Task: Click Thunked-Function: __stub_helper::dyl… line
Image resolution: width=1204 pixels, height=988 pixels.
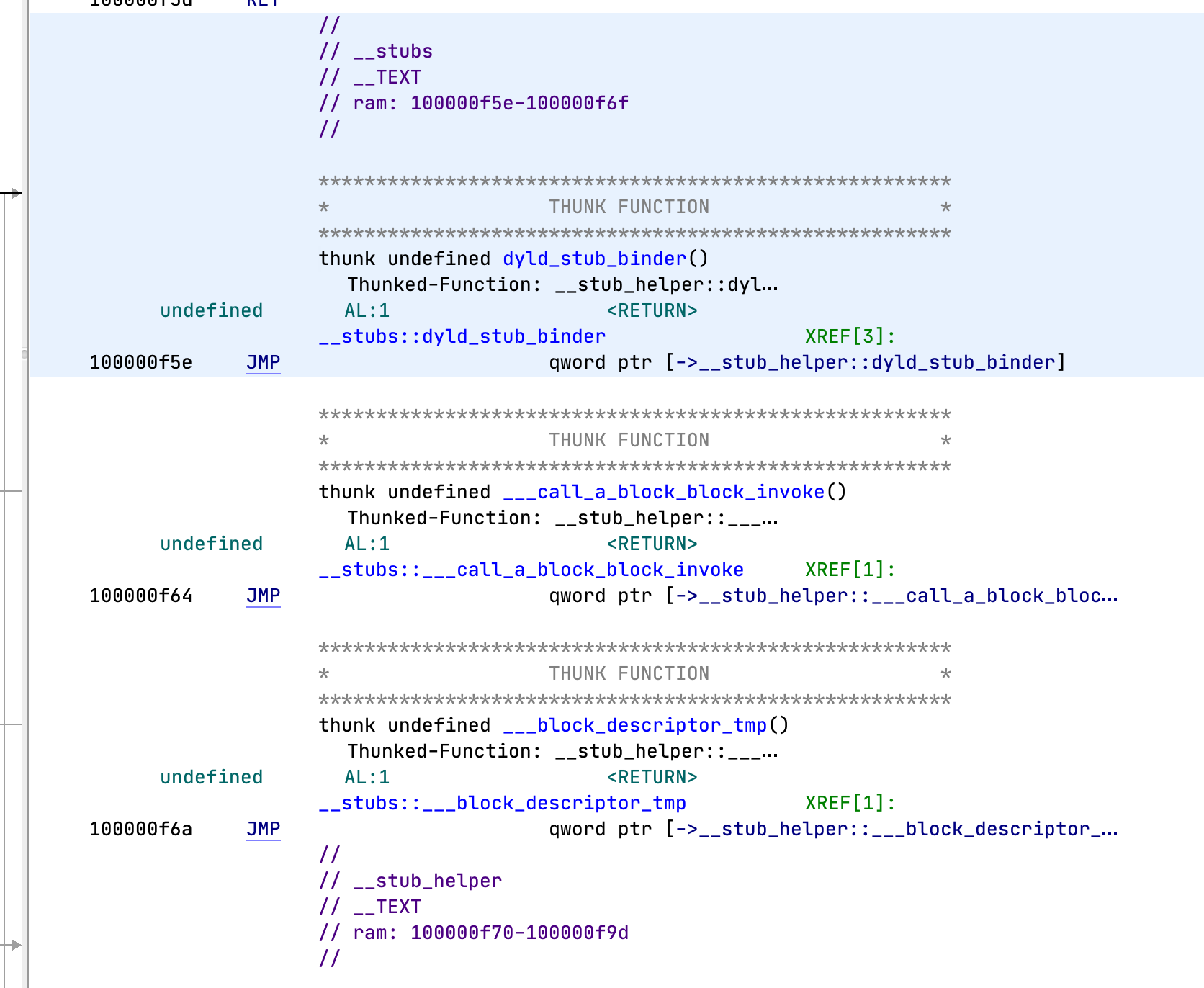Action: click(562, 284)
